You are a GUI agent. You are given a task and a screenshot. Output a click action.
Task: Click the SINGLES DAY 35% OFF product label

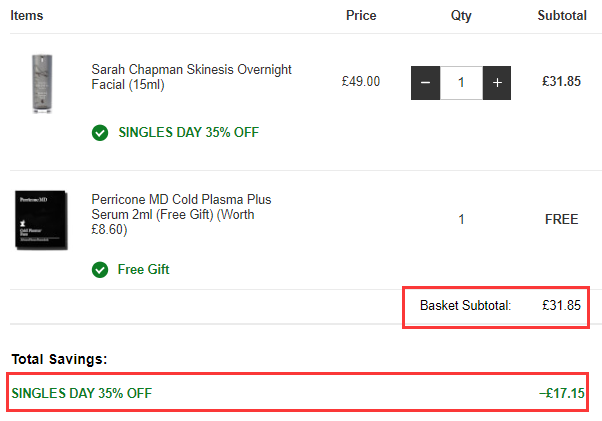pyautogui.click(x=188, y=132)
